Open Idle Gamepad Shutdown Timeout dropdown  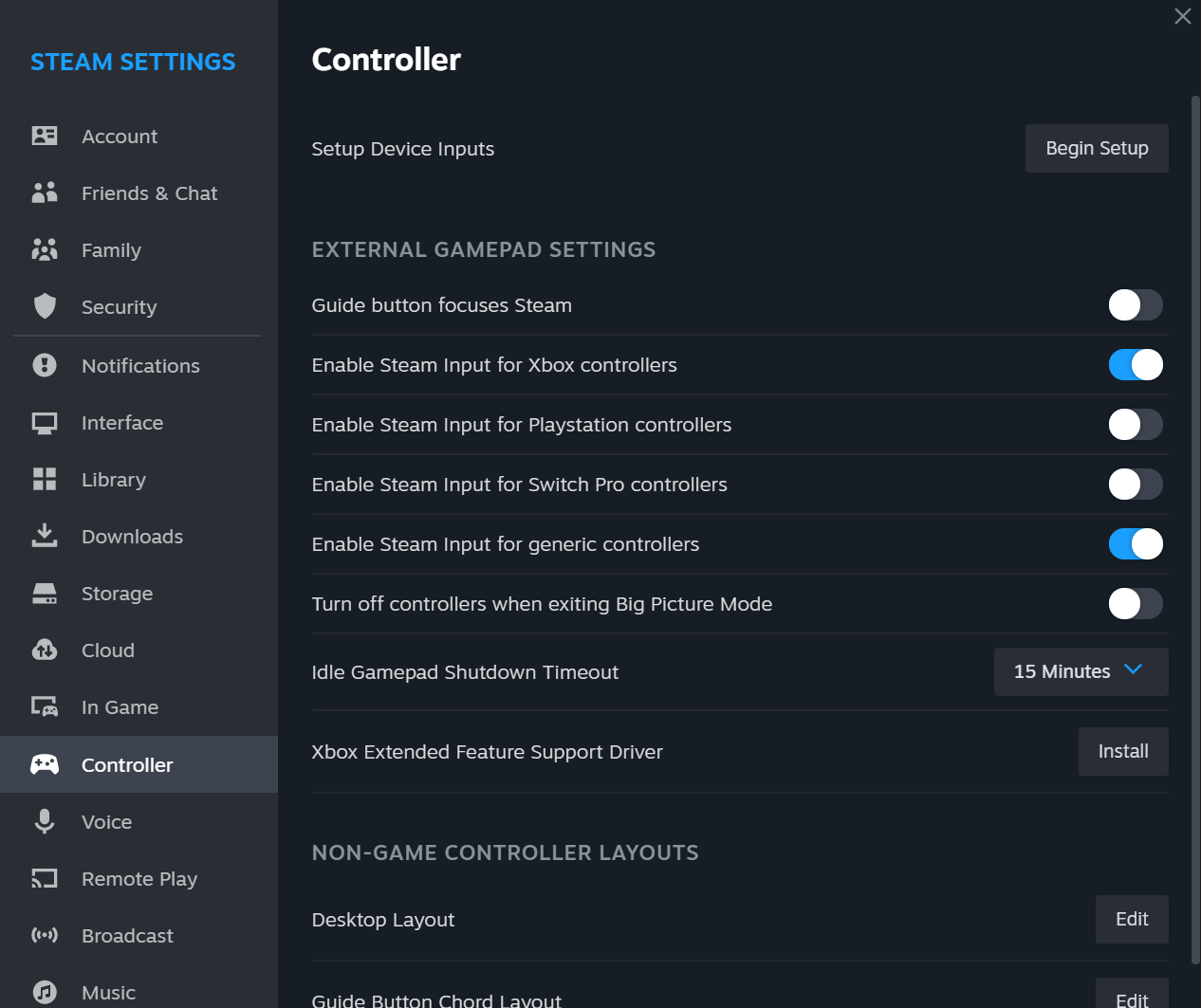[1081, 671]
